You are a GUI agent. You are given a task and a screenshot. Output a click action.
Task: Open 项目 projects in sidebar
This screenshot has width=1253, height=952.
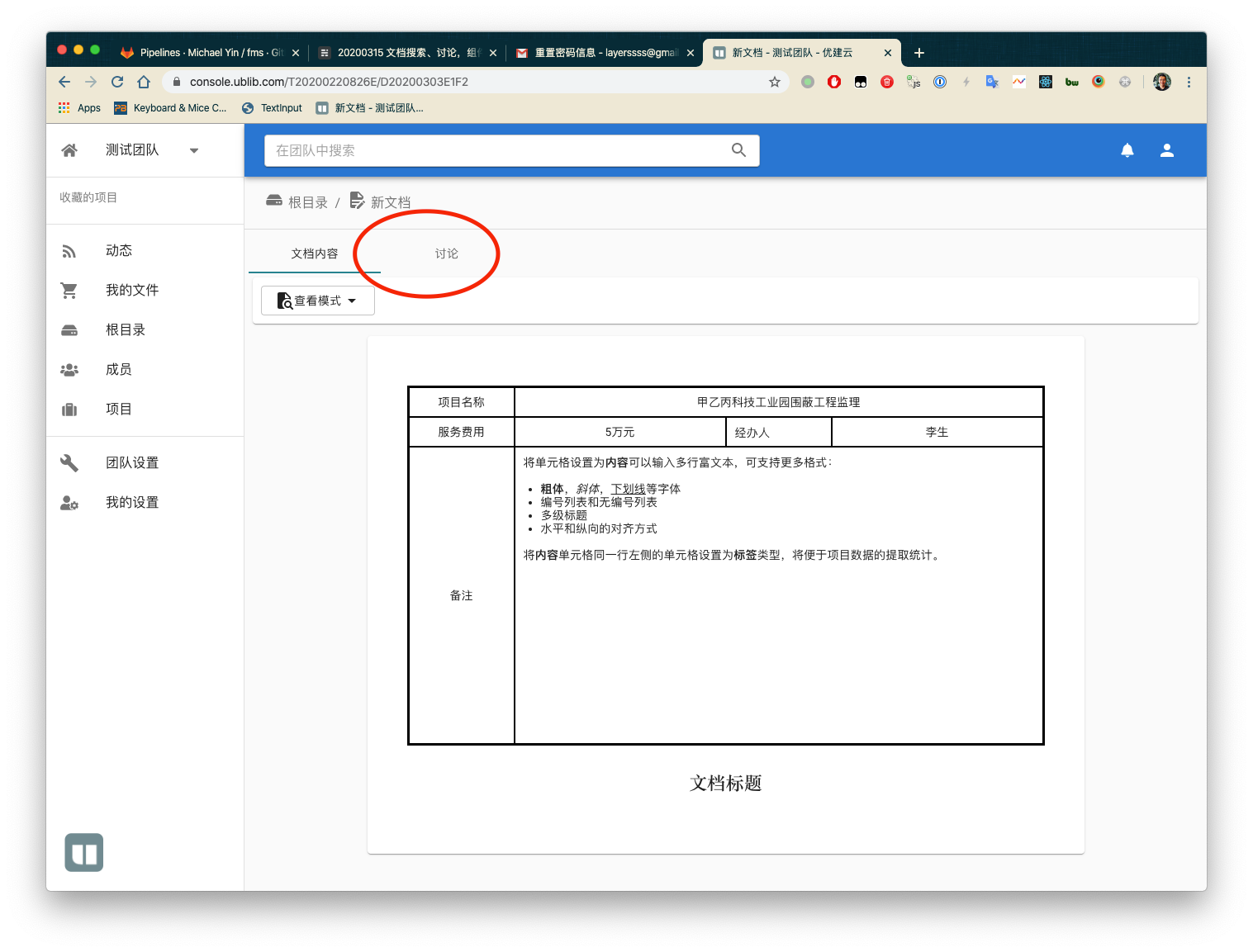(x=118, y=410)
